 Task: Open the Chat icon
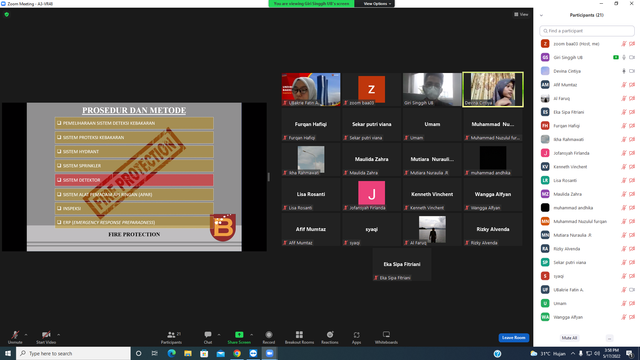(208, 335)
